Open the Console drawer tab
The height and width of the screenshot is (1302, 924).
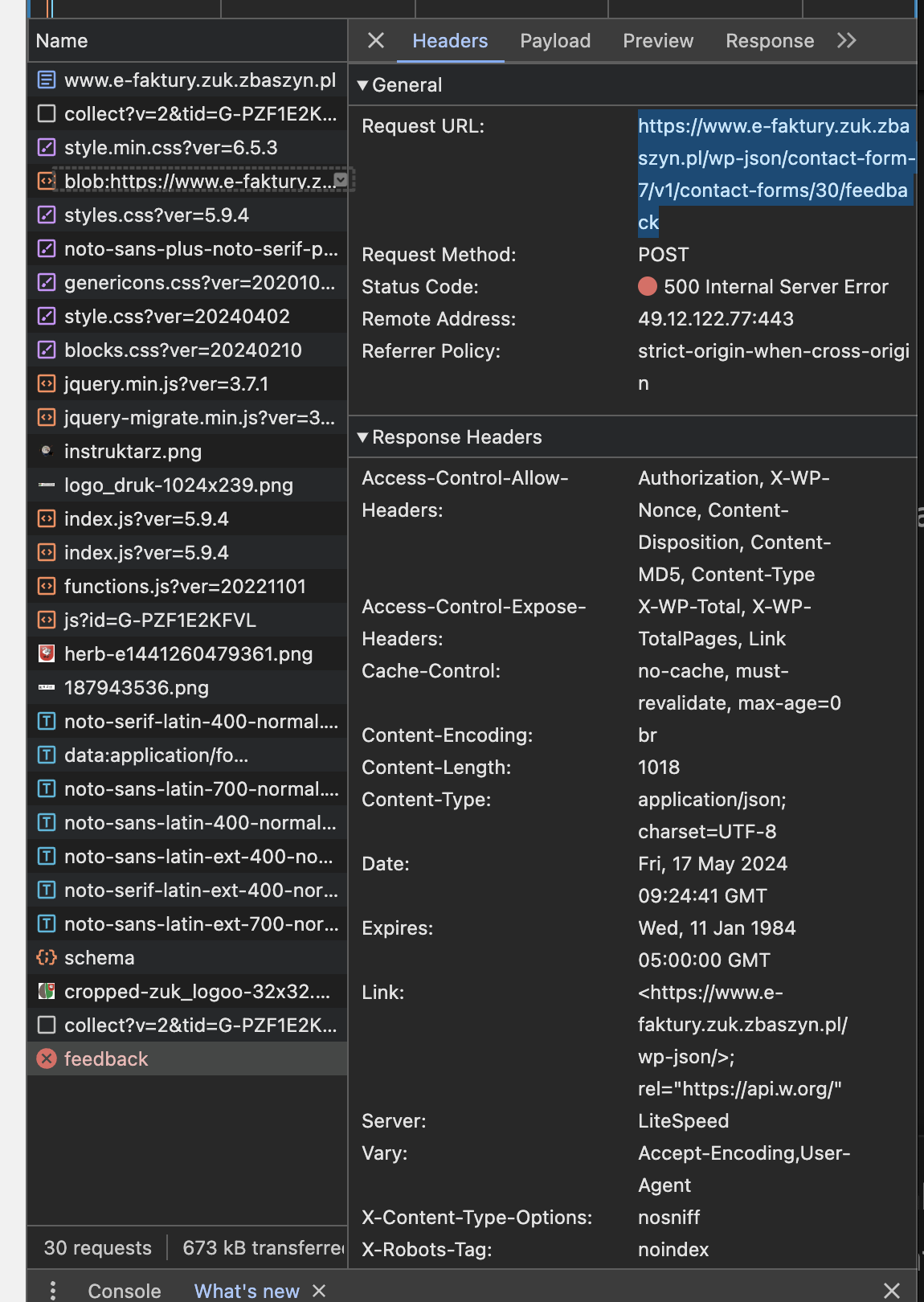point(125,1291)
